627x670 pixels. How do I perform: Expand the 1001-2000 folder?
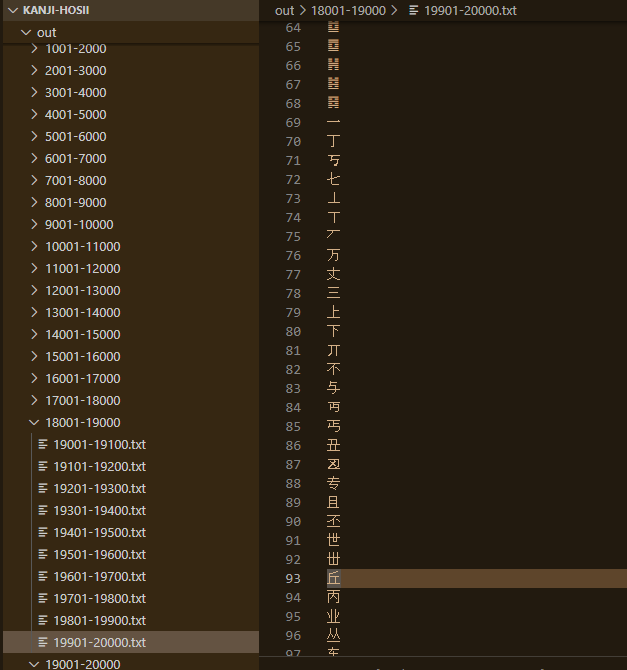coord(76,49)
